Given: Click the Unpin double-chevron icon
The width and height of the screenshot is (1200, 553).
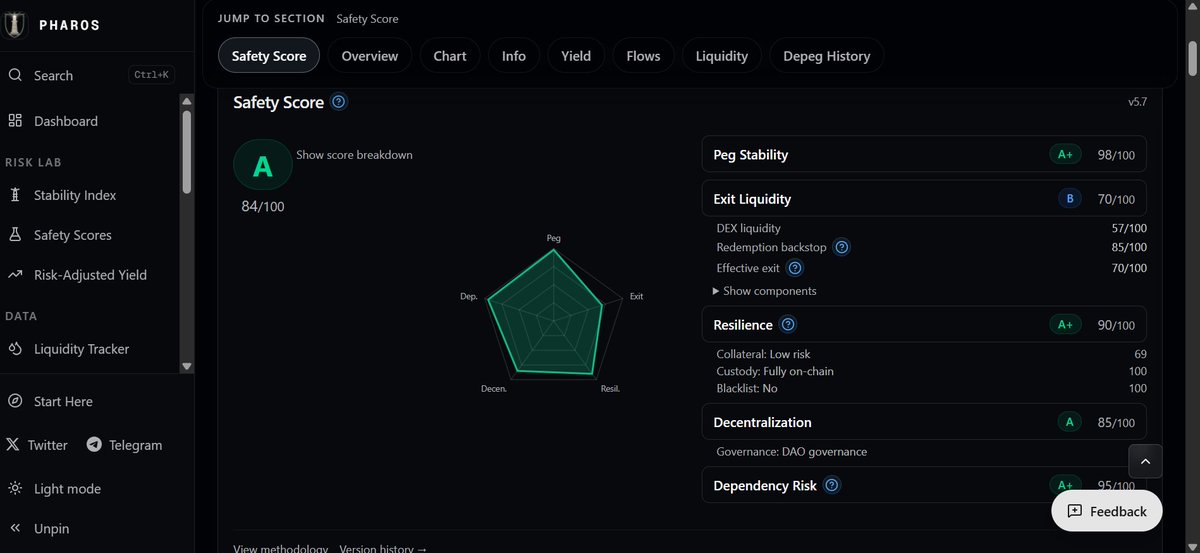Looking at the screenshot, I should 15,529.
